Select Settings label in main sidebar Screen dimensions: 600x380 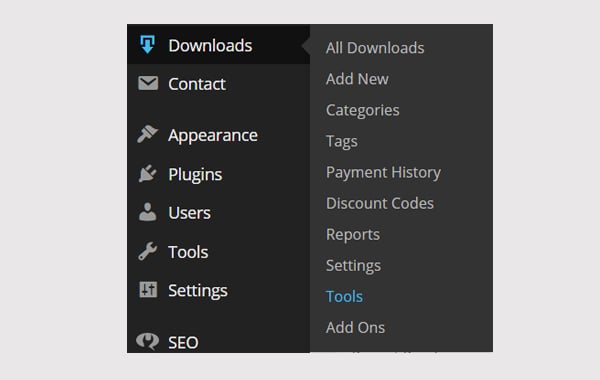click(x=198, y=291)
